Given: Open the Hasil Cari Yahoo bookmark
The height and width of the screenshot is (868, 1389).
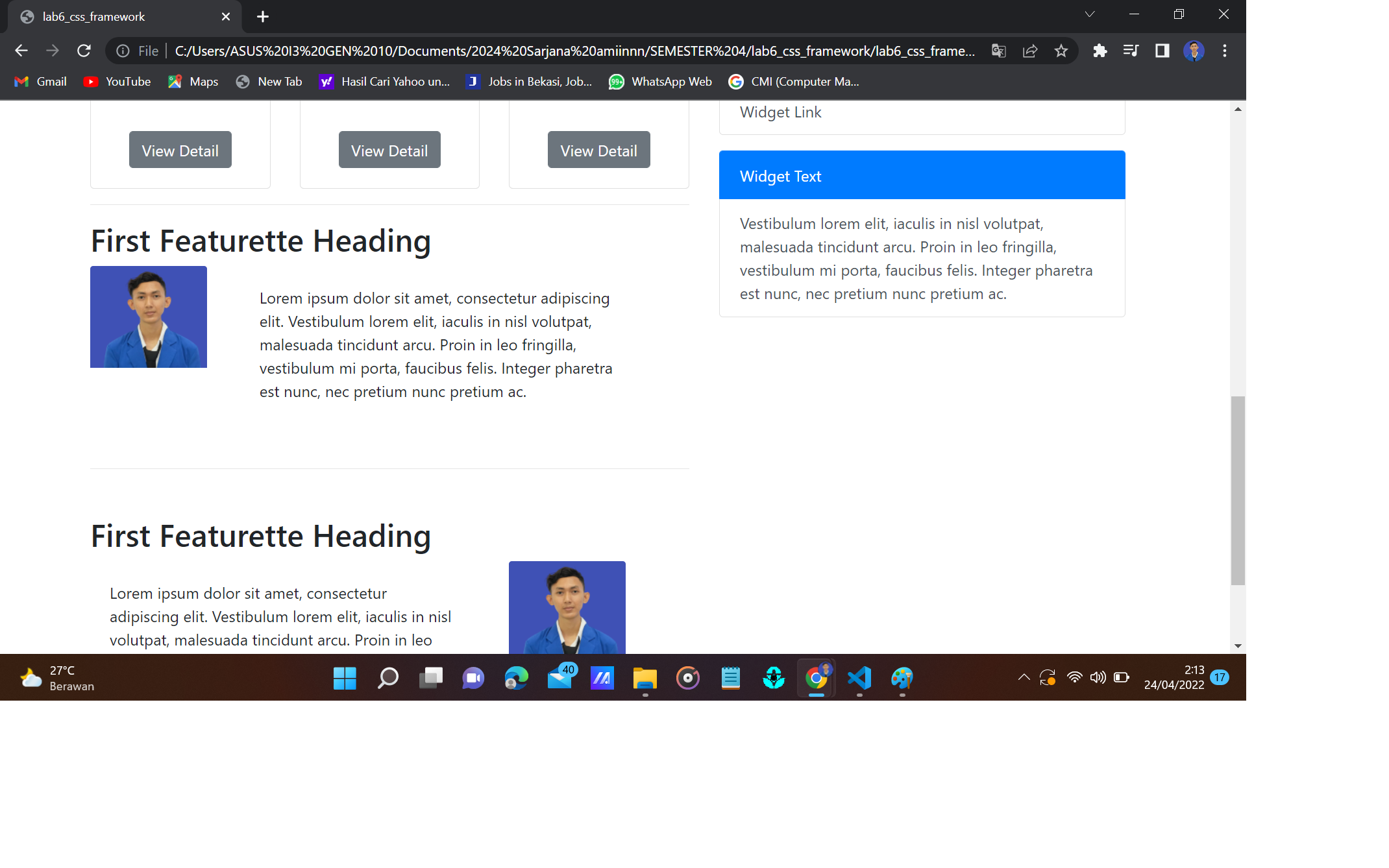Looking at the screenshot, I should coord(384,82).
